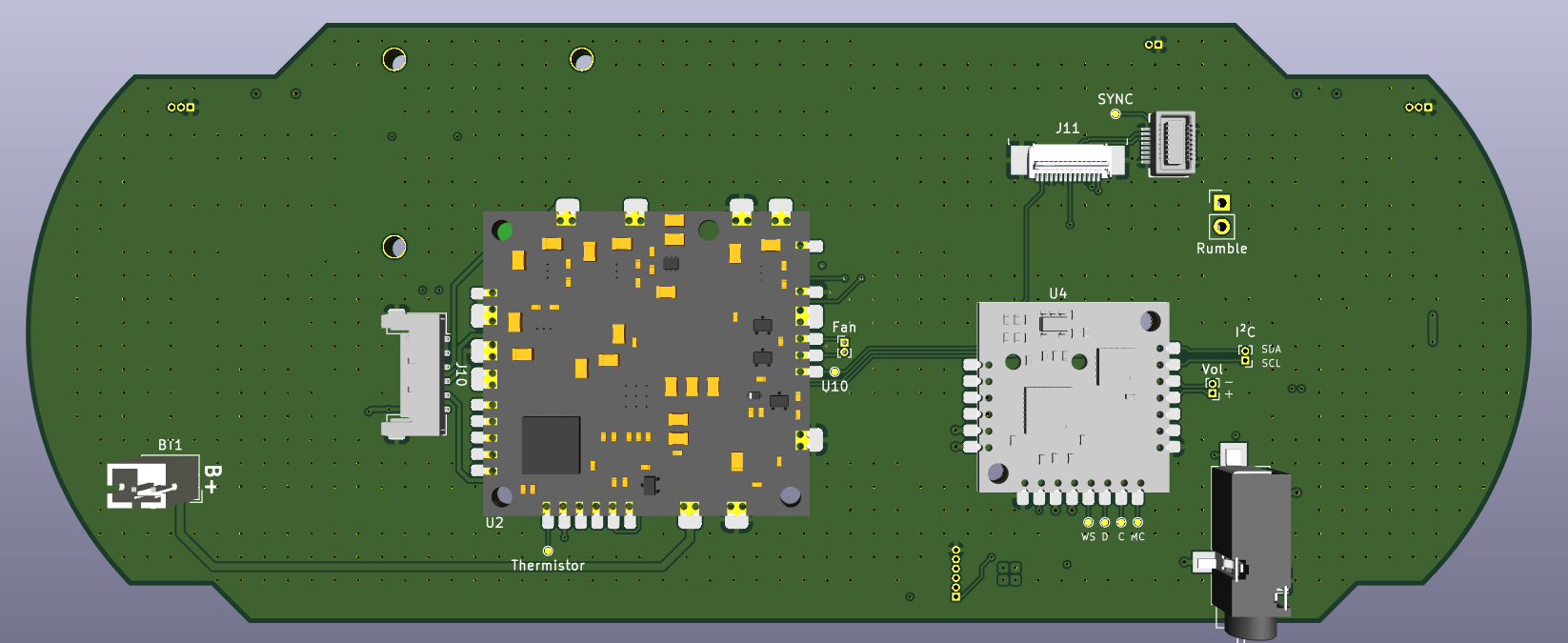Select the Fan header pads

click(x=843, y=347)
